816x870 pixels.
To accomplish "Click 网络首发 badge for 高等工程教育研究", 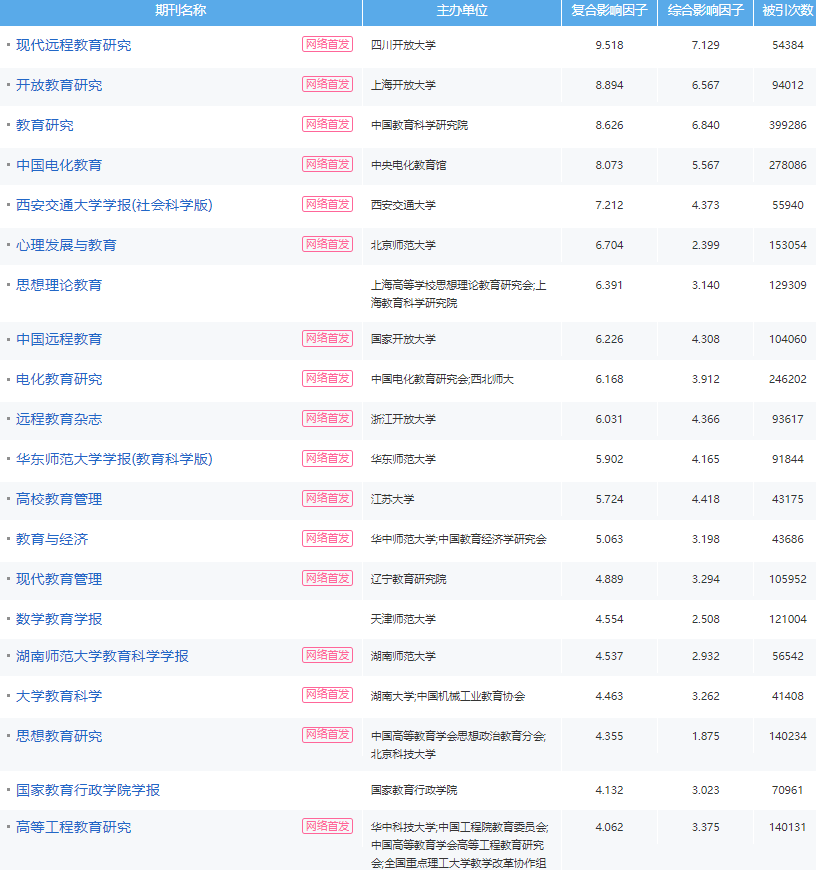I will tap(328, 826).
